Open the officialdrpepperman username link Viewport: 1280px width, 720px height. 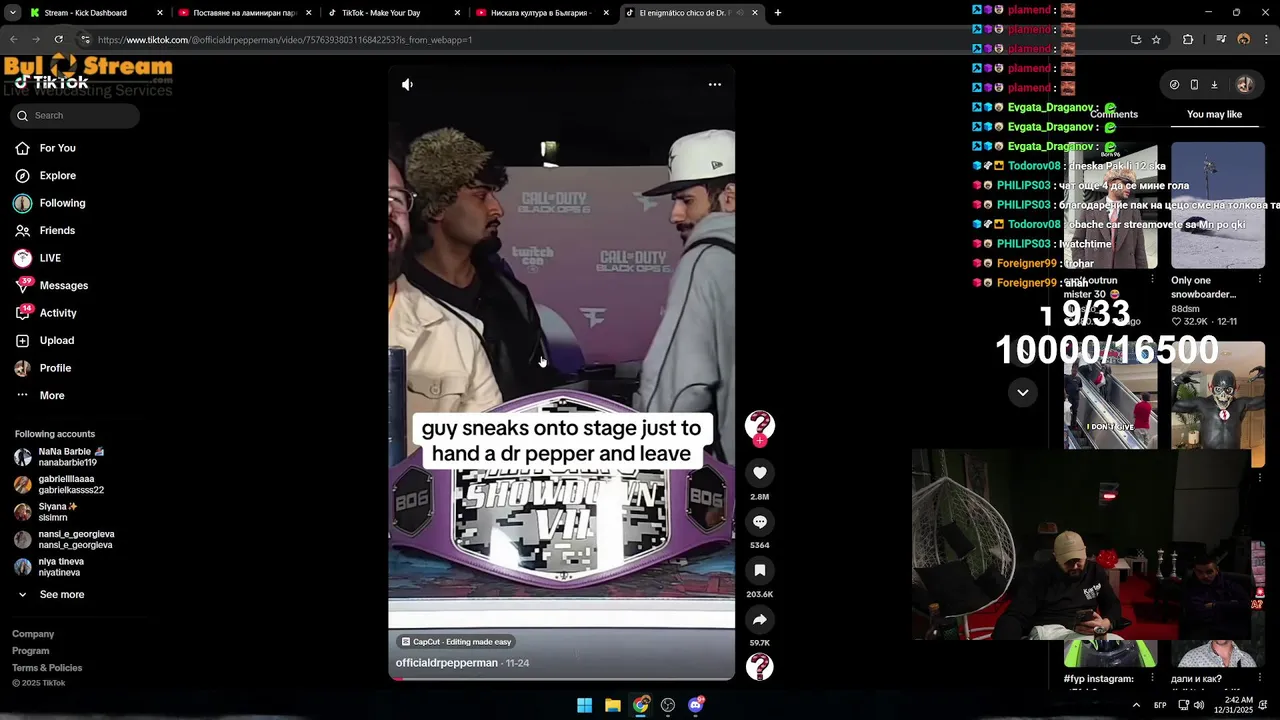point(446,663)
